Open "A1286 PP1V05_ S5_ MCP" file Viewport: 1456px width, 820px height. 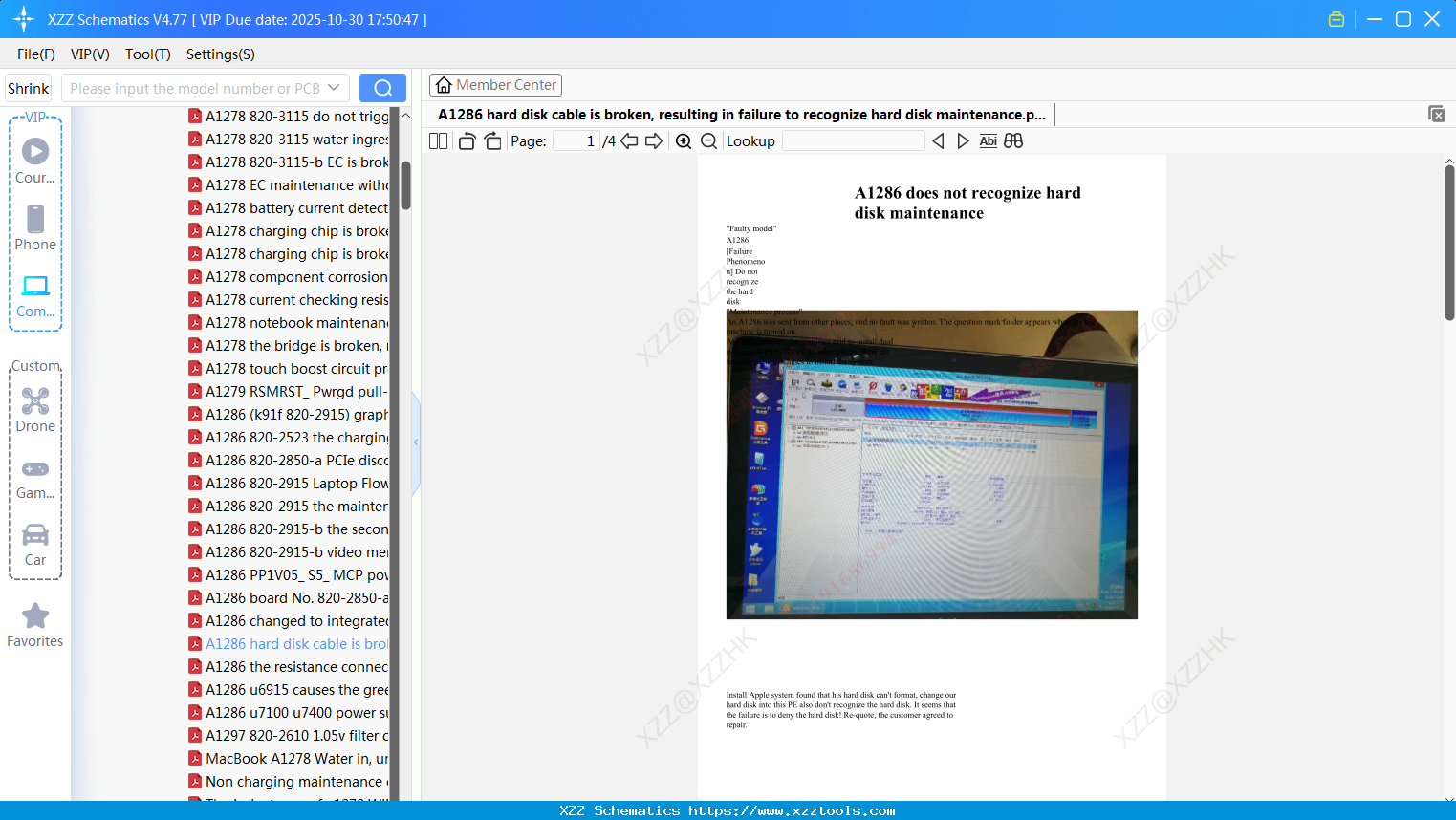click(289, 575)
